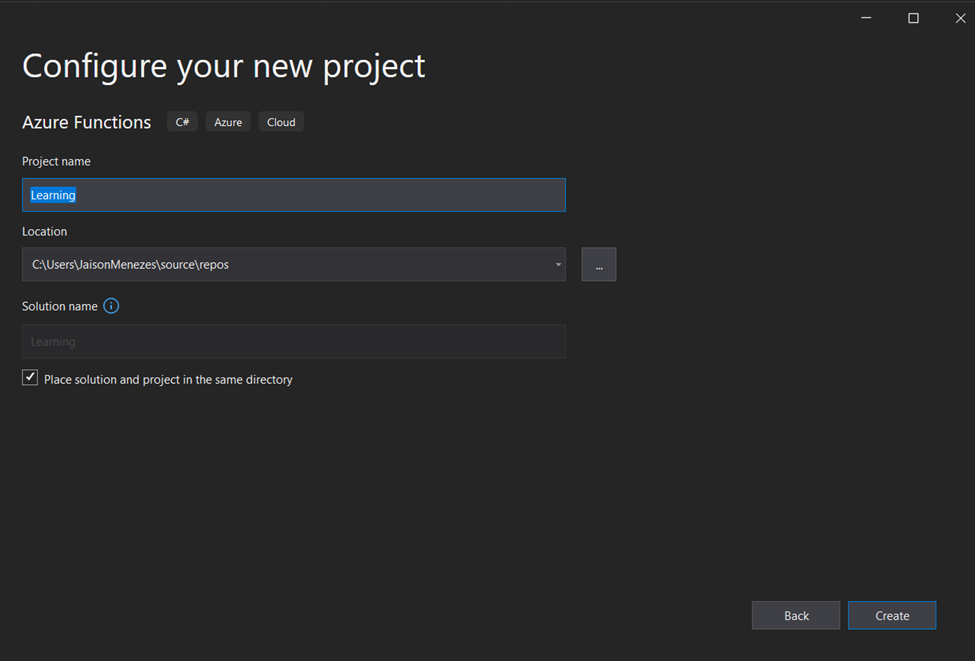Uncheck Place solution and project in same directory

click(x=30, y=378)
